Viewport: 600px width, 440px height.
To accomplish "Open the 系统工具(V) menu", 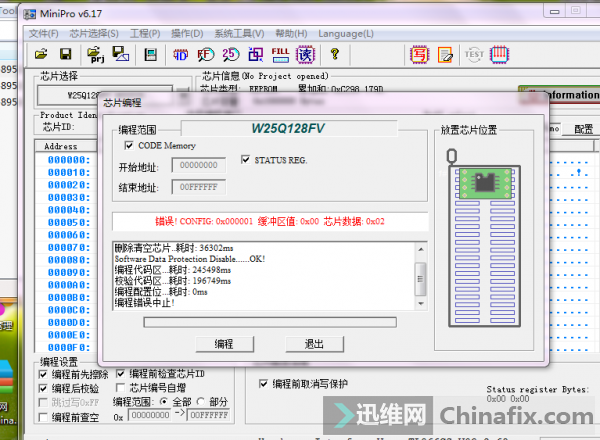I will point(239,34).
